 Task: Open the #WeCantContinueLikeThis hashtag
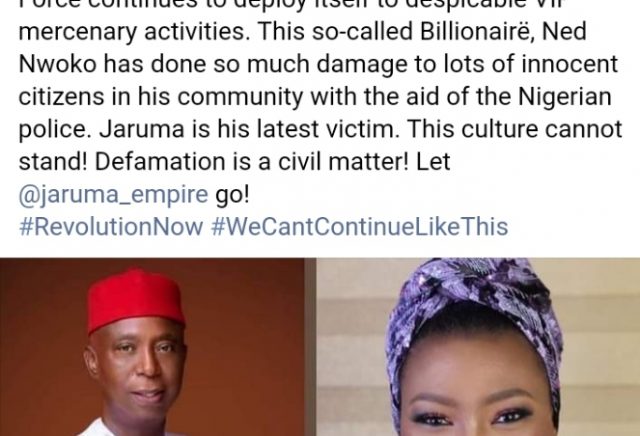coord(360,227)
